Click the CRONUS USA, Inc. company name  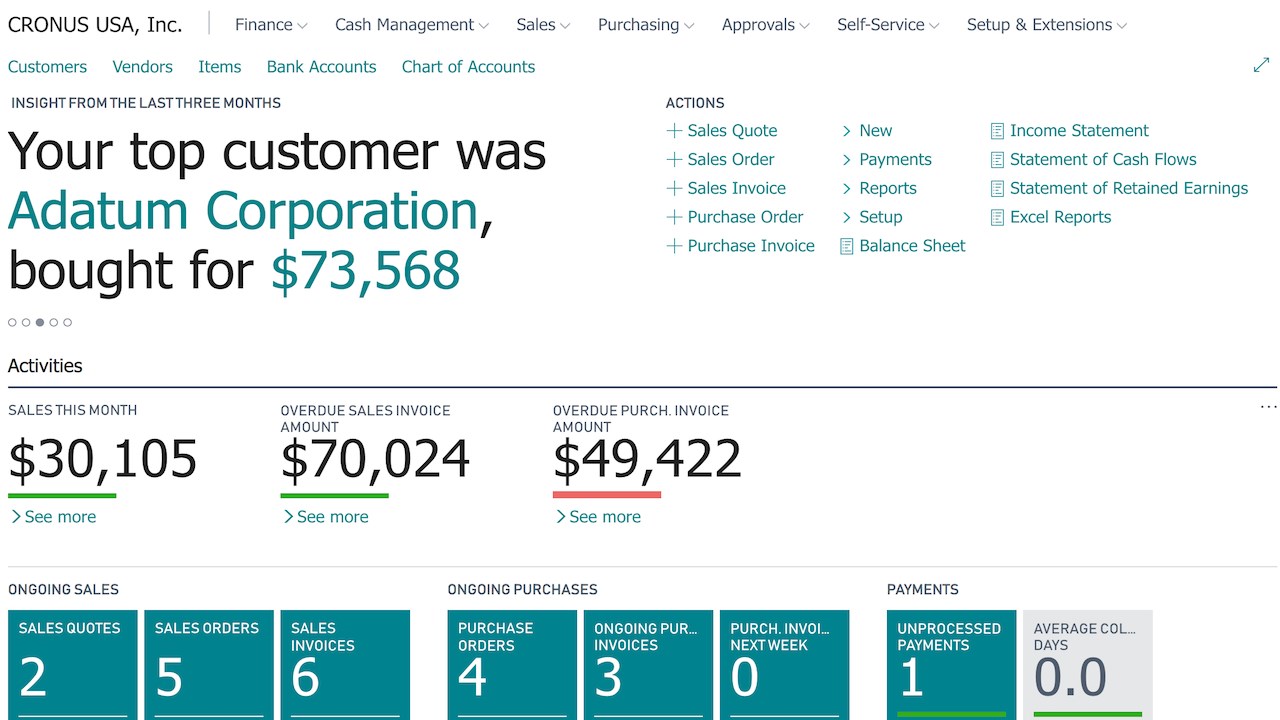click(95, 25)
